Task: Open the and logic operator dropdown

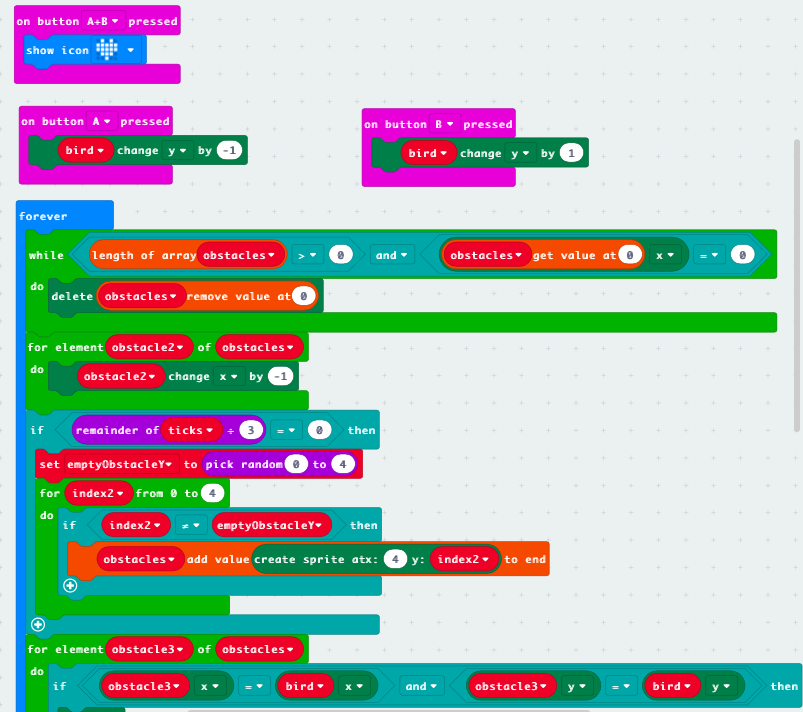Action: coord(392,255)
